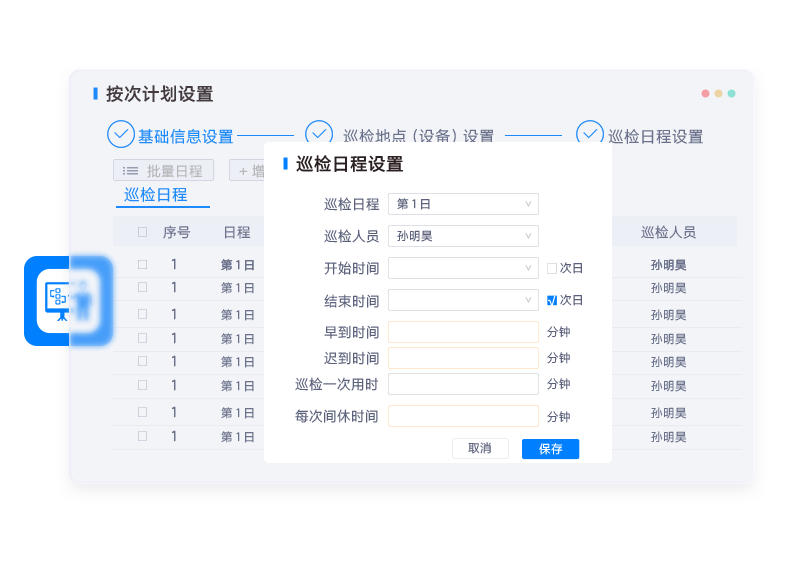Click the 早到时间 input field
The image size is (791, 567).
click(463, 332)
